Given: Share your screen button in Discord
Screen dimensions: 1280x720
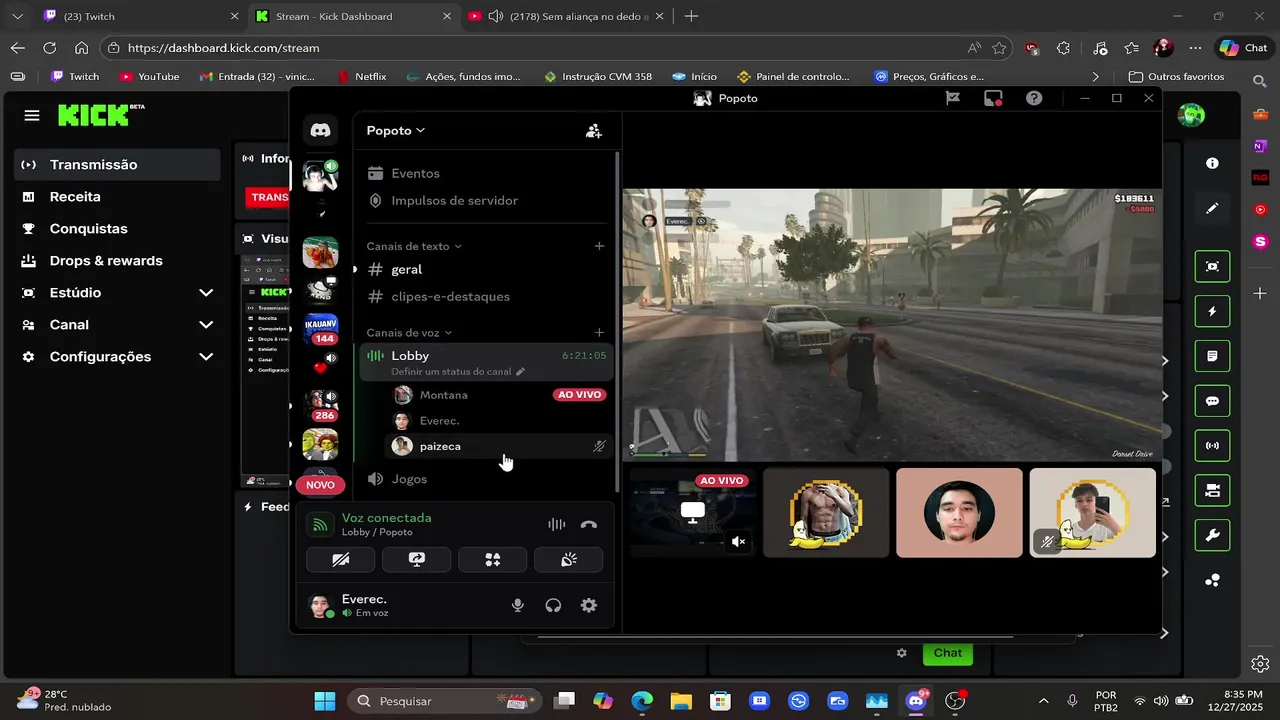Looking at the screenshot, I should click(x=417, y=560).
